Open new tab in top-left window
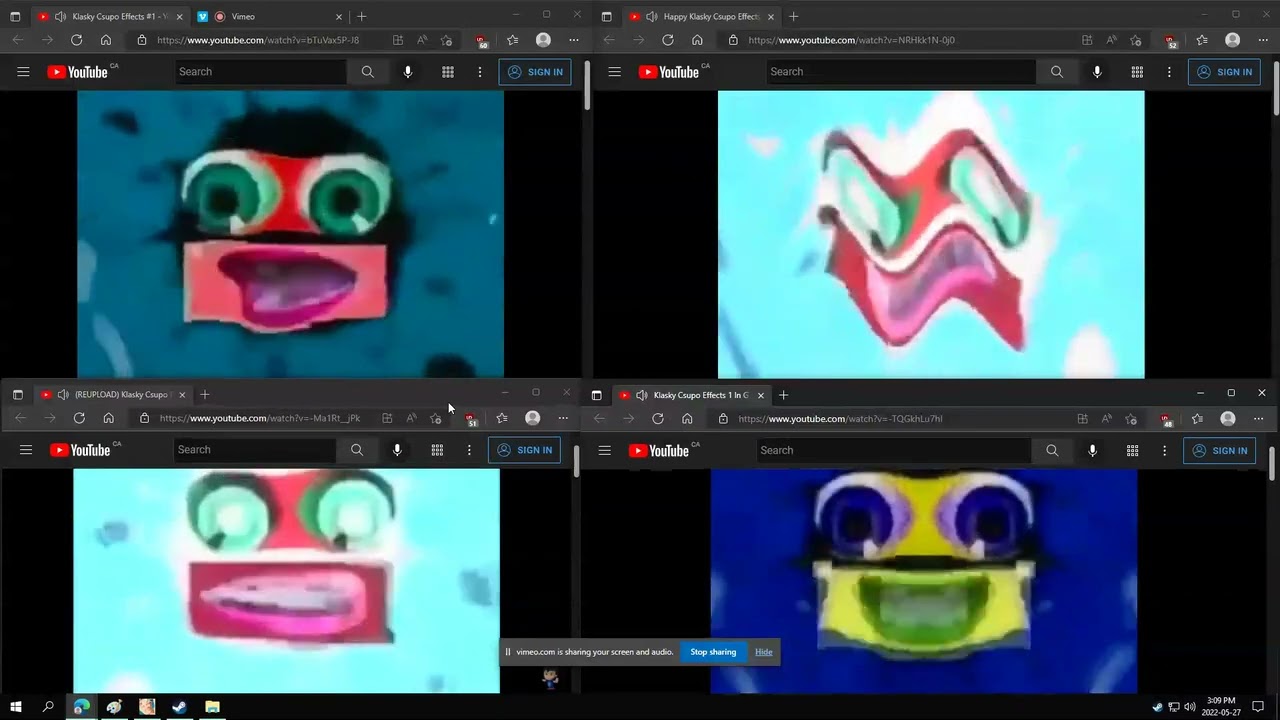This screenshot has width=1280, height=720. [361, 16]
